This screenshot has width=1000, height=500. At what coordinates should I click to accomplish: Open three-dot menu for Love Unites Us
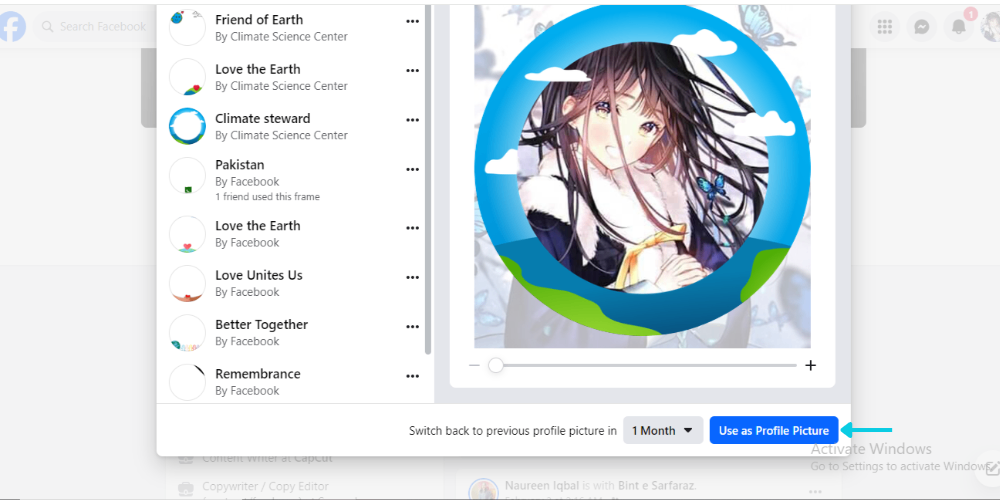[x=413, y=277]
